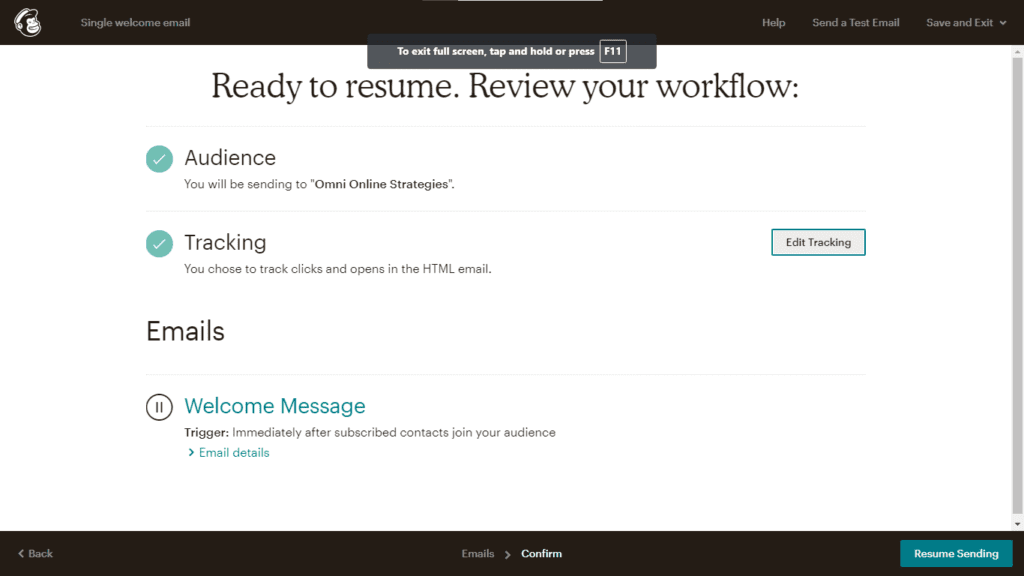Click the chevron between Emails and Confirm
This screenshot has height=576, width=1024.
[x=508, y=554]
